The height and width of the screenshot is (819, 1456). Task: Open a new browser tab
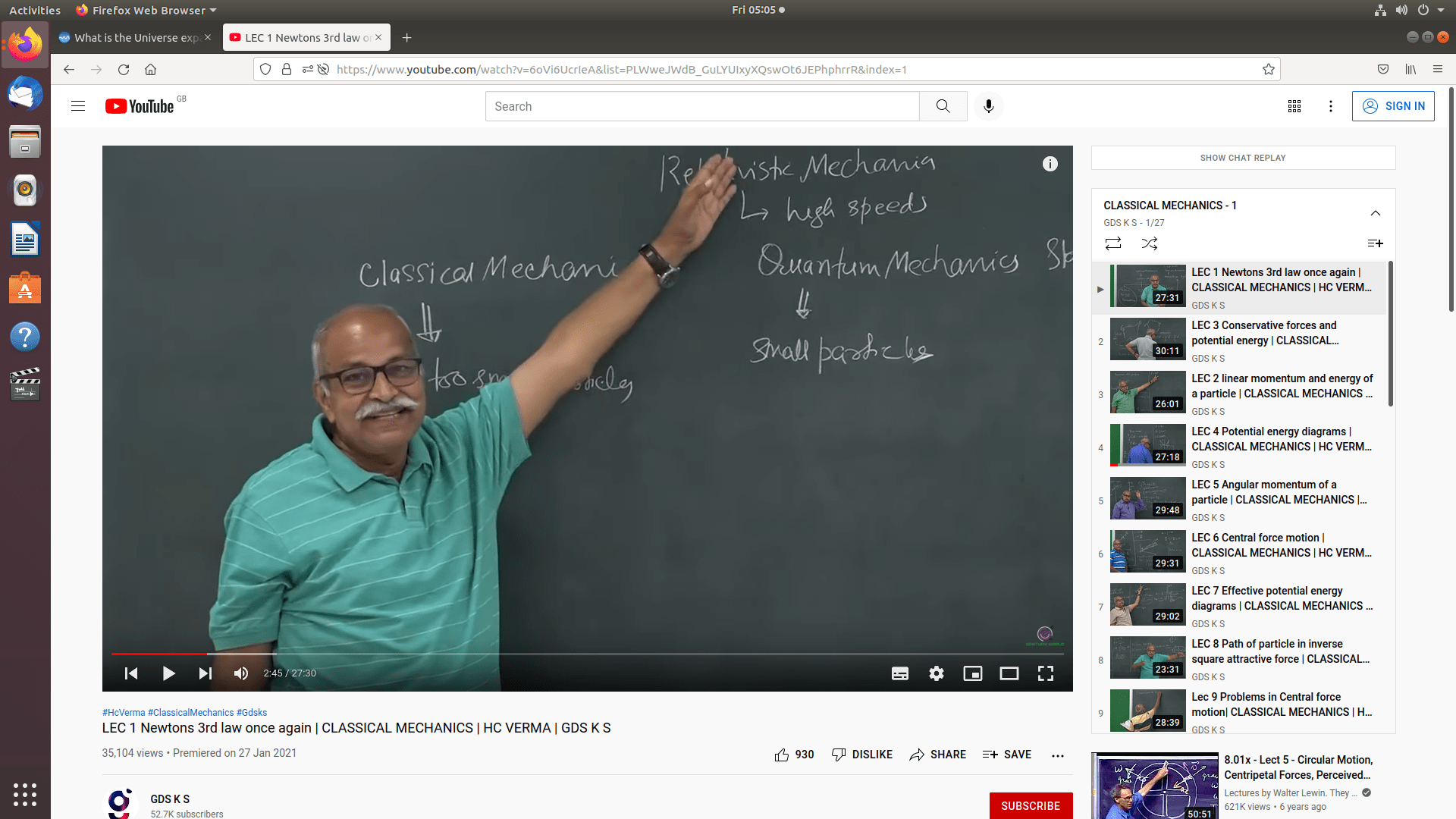click(407, 38)
